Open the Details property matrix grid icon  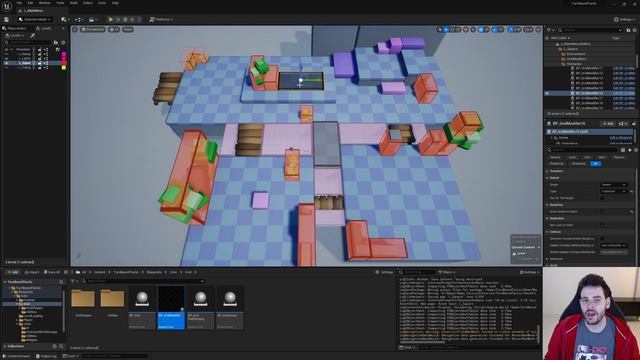623,150
